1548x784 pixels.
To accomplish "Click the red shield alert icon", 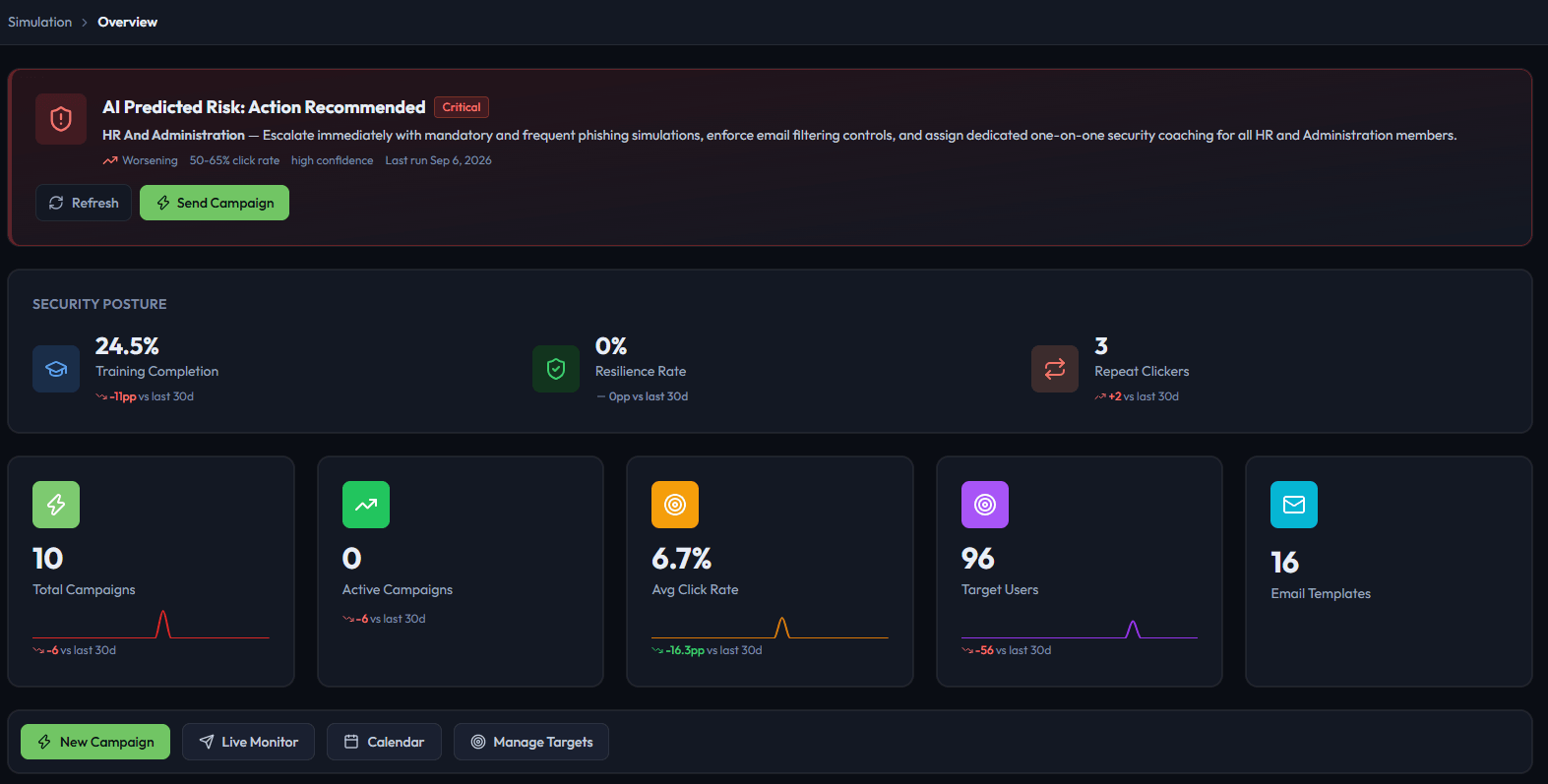I will pos(61,119).
